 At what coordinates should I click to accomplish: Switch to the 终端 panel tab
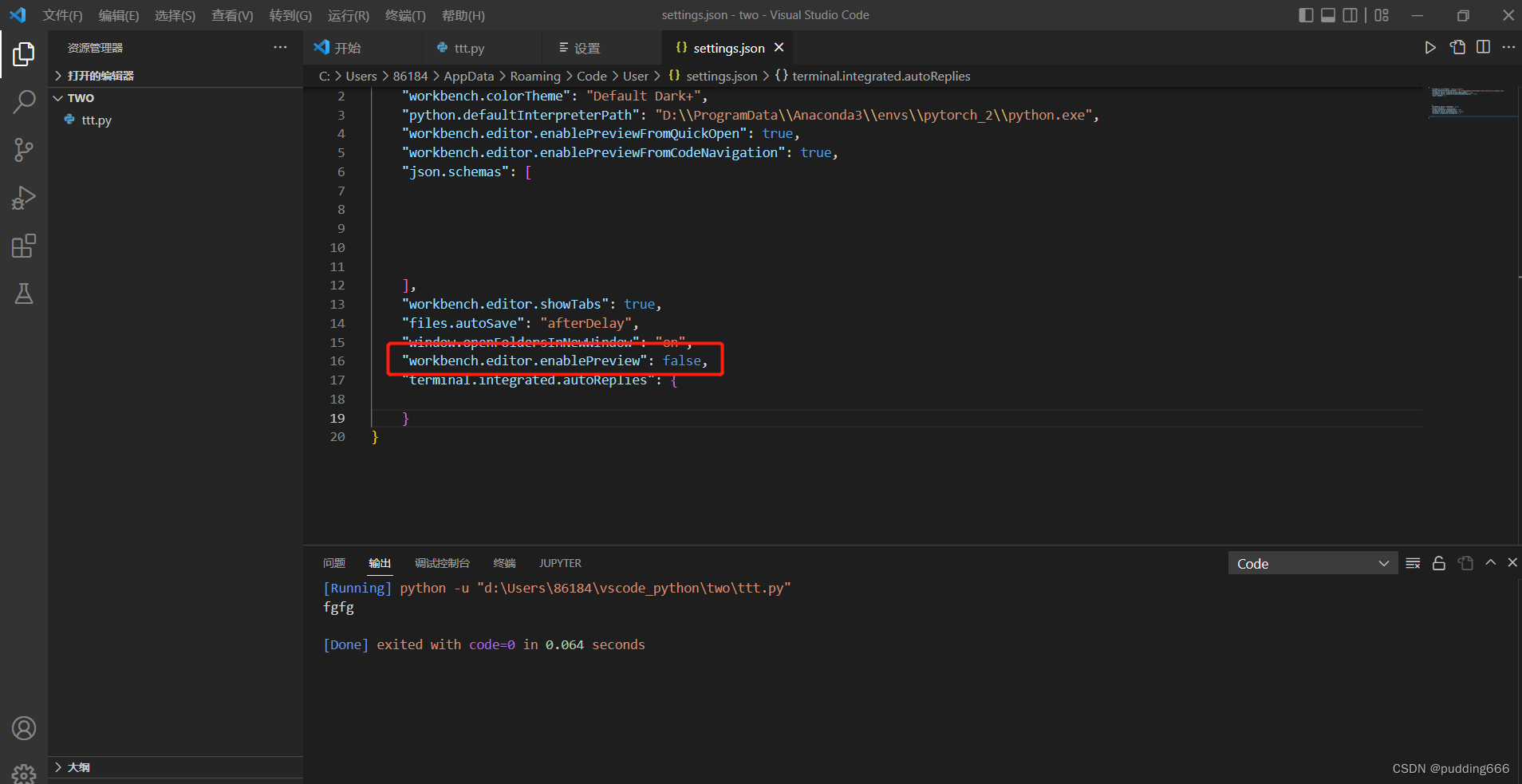[504, 563]
